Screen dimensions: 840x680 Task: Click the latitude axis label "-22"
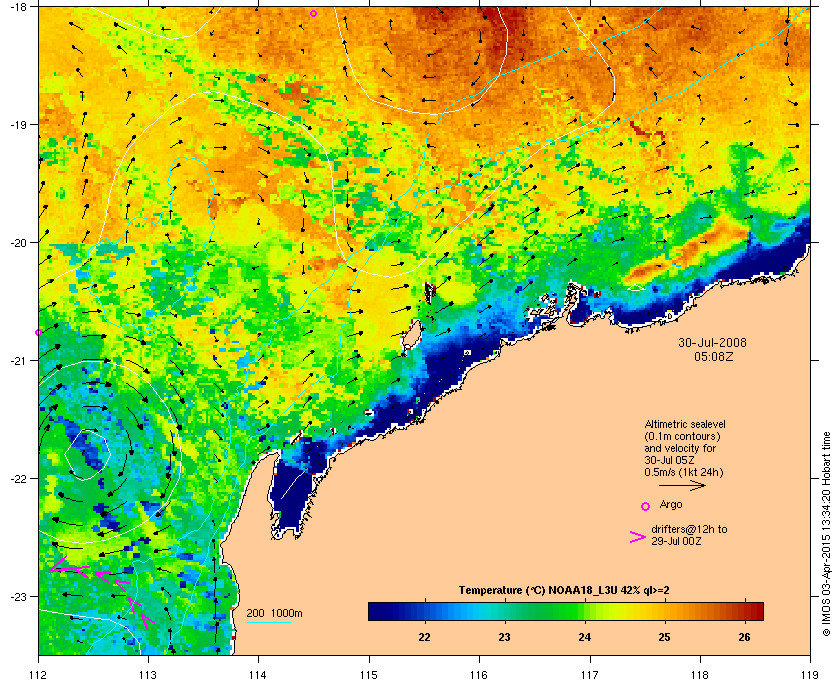(x=17, y=478)
